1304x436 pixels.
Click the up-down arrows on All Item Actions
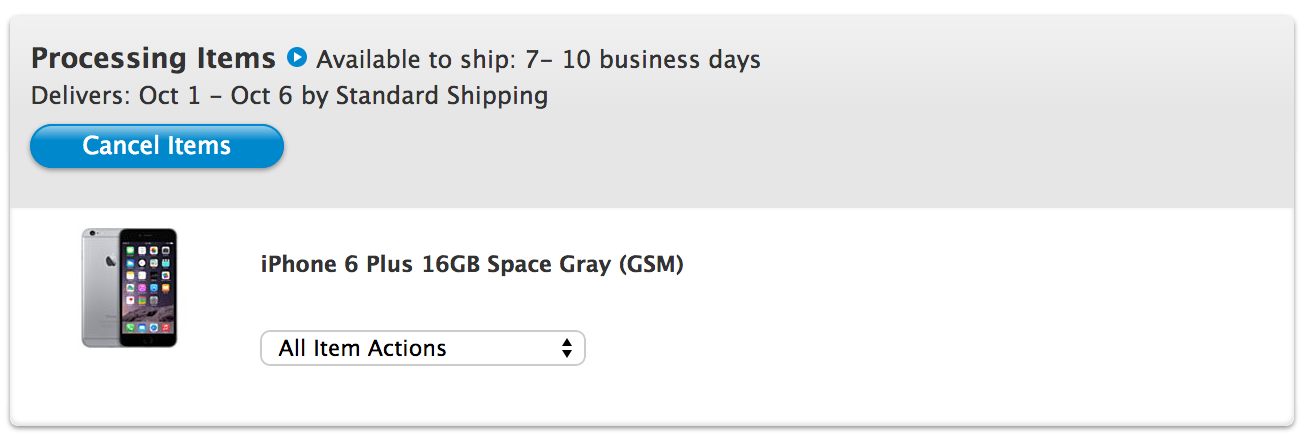click(x=567, y=348)
